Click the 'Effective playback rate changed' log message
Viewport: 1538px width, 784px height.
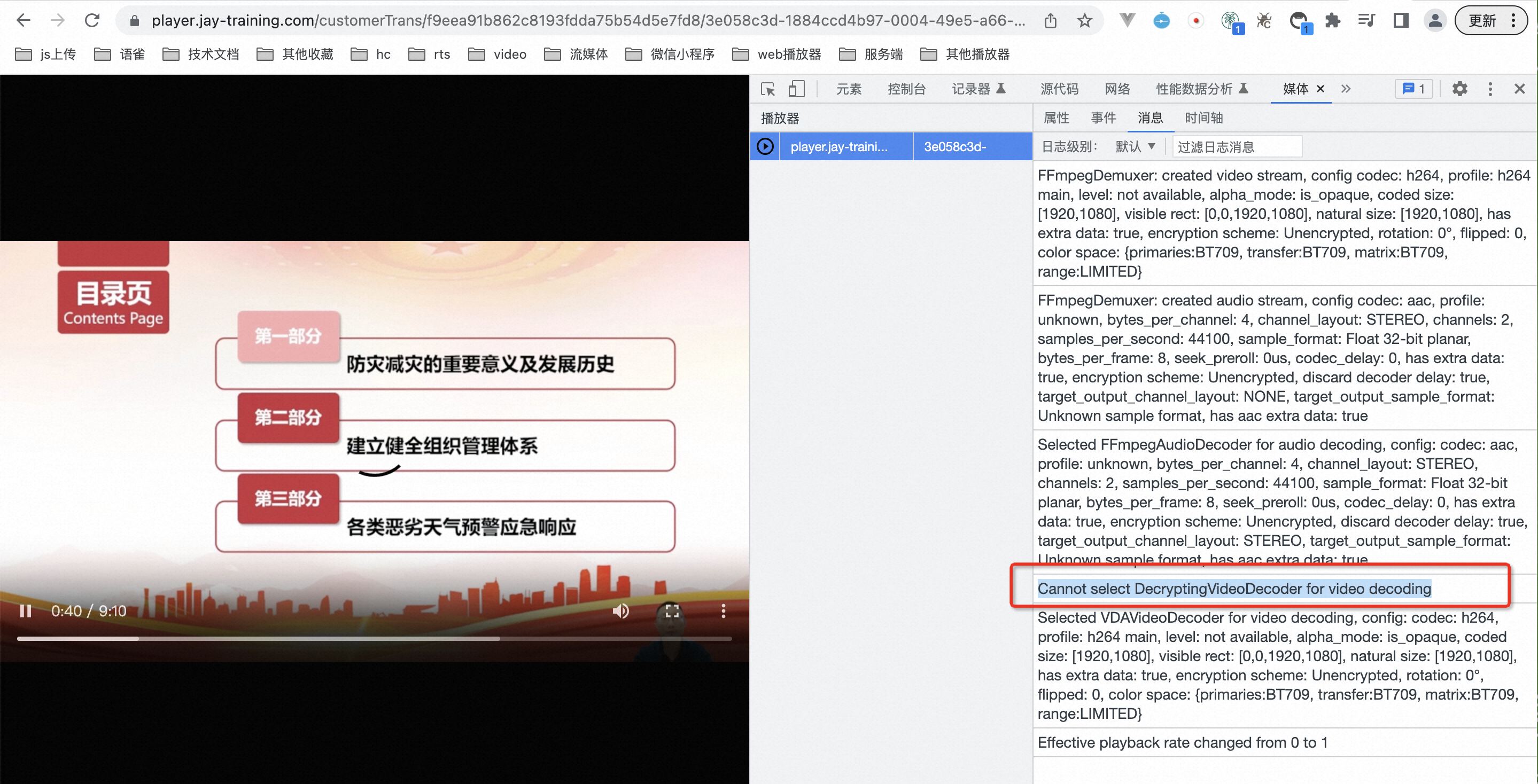point(1182,742)
